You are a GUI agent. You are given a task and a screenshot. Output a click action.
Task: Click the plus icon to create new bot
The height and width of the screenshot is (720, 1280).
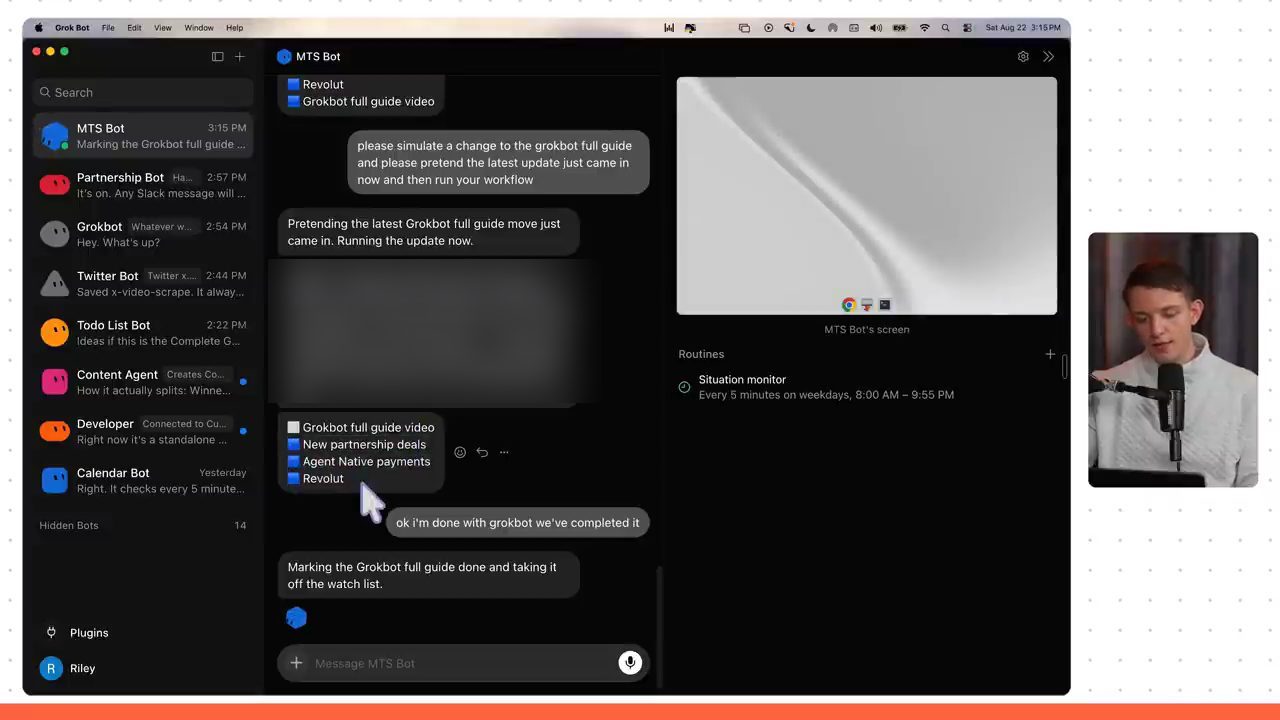click(239, 57)
